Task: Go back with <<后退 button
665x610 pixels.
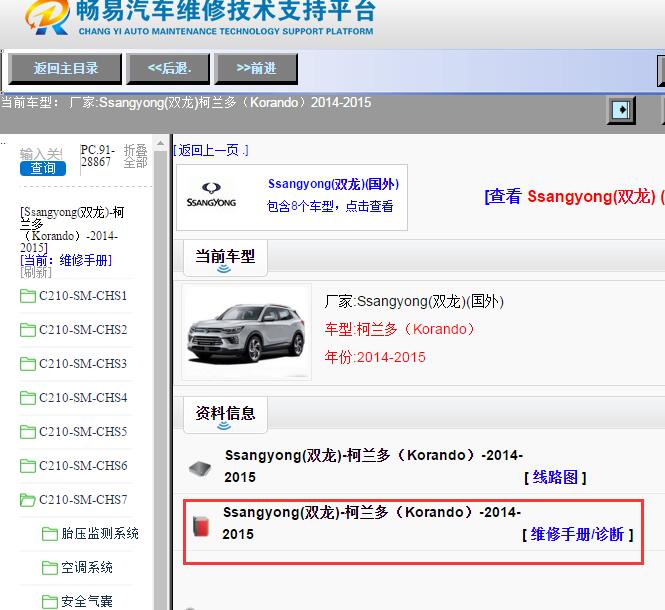Action: (168, 69)
